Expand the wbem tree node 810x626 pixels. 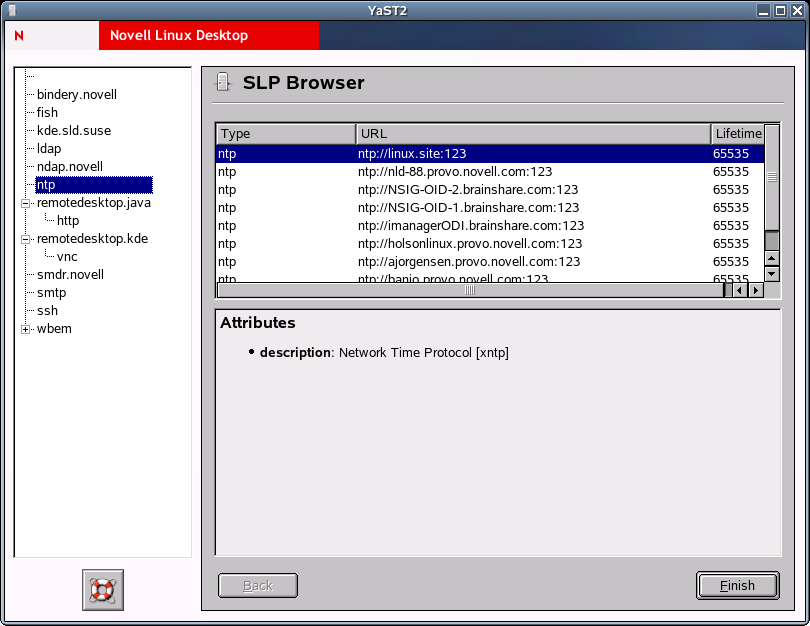pos(25,329)
